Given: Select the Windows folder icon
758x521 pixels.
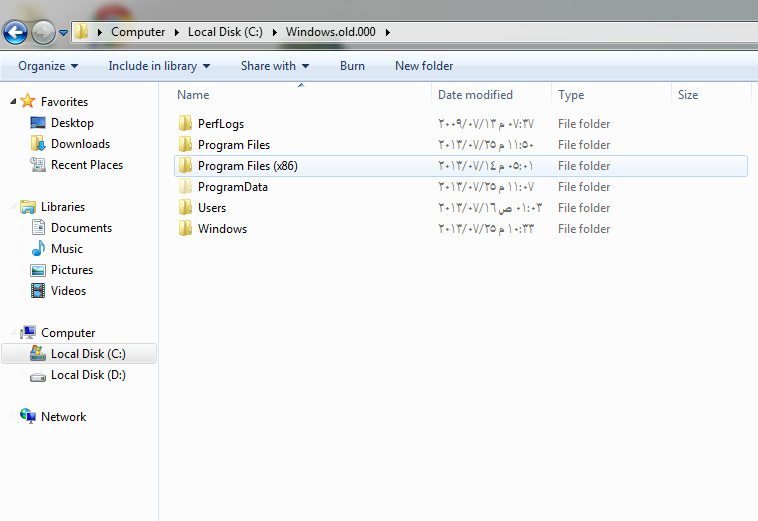Looking at the screenshot, I should [185, 228].
